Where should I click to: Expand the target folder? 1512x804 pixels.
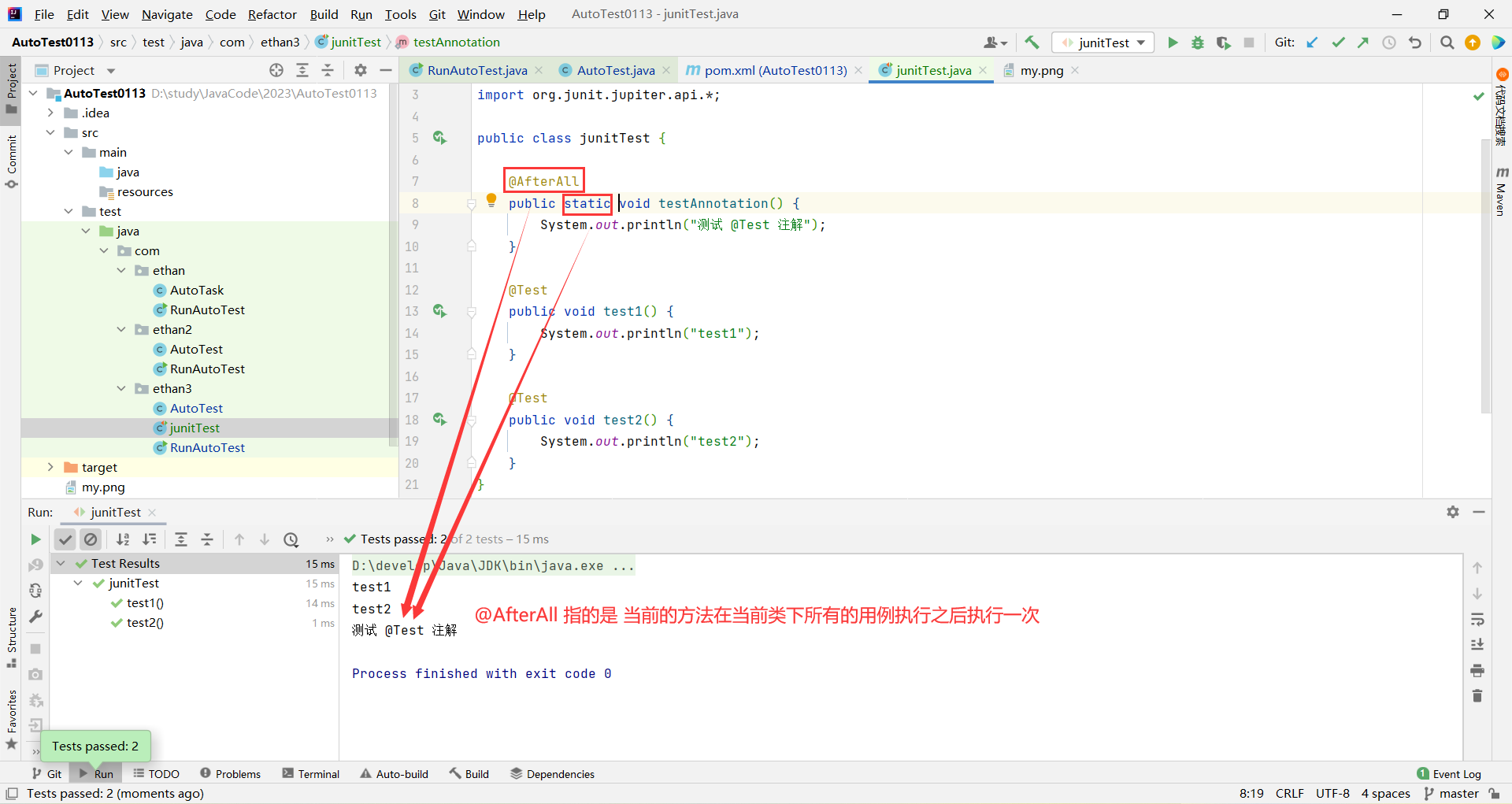point(50,467)
